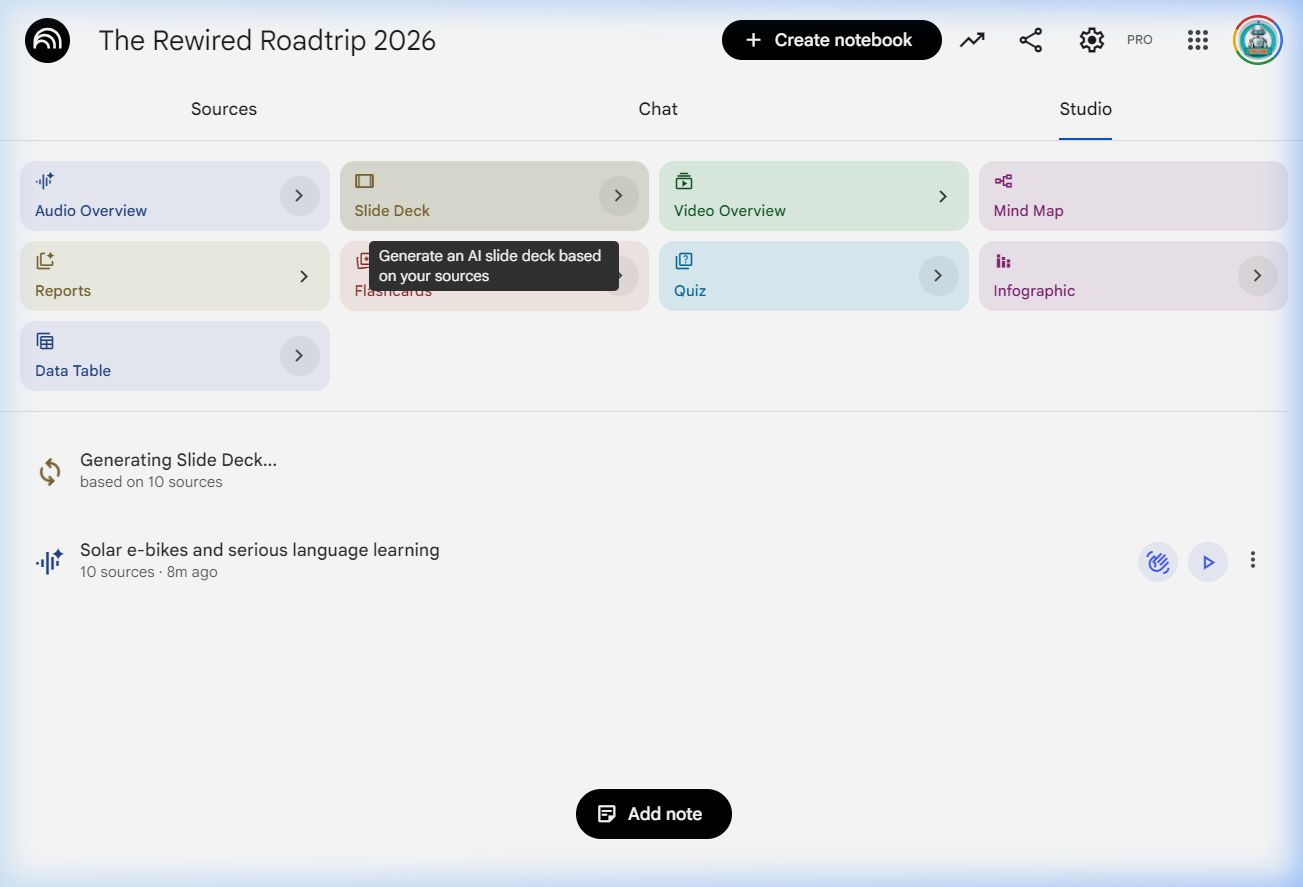The height and width of the screenshot is (887, 1303).
Task: Open the Google apps grid
Action: tap(1197, 40)
